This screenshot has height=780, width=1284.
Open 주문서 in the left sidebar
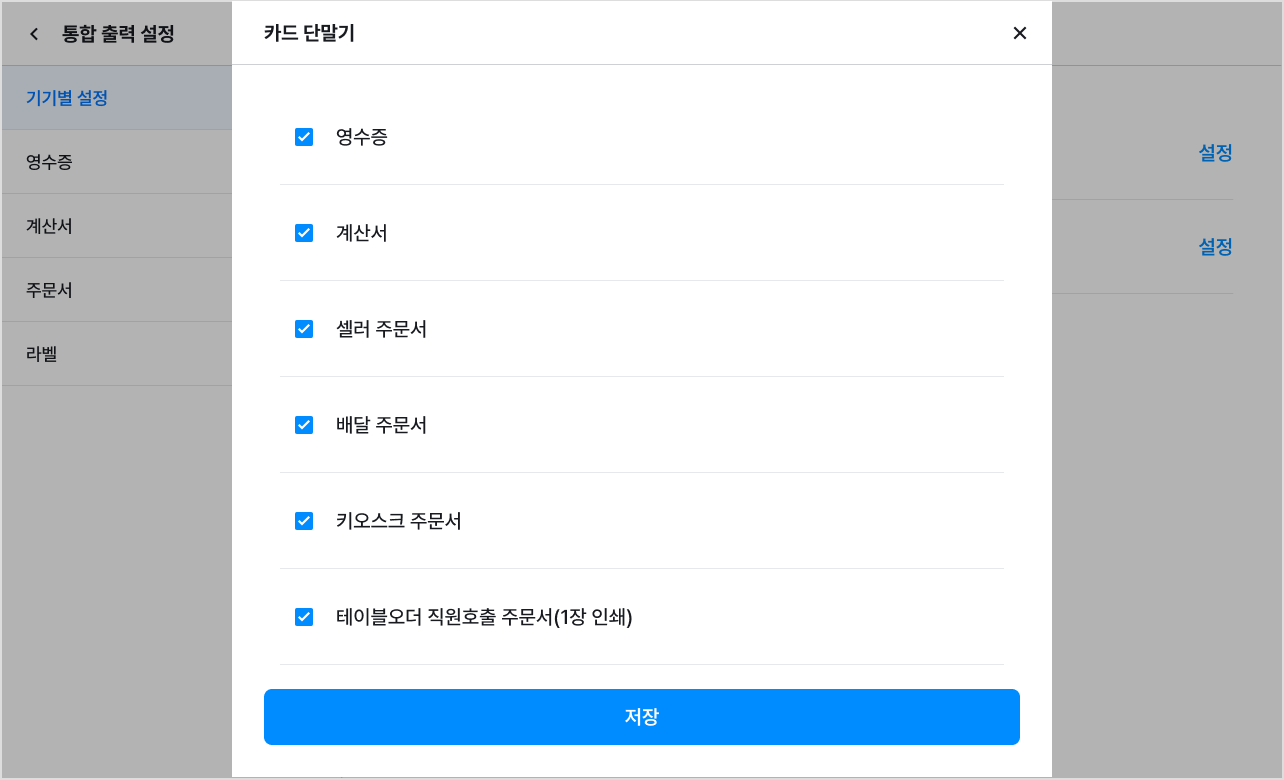point(116,290)
